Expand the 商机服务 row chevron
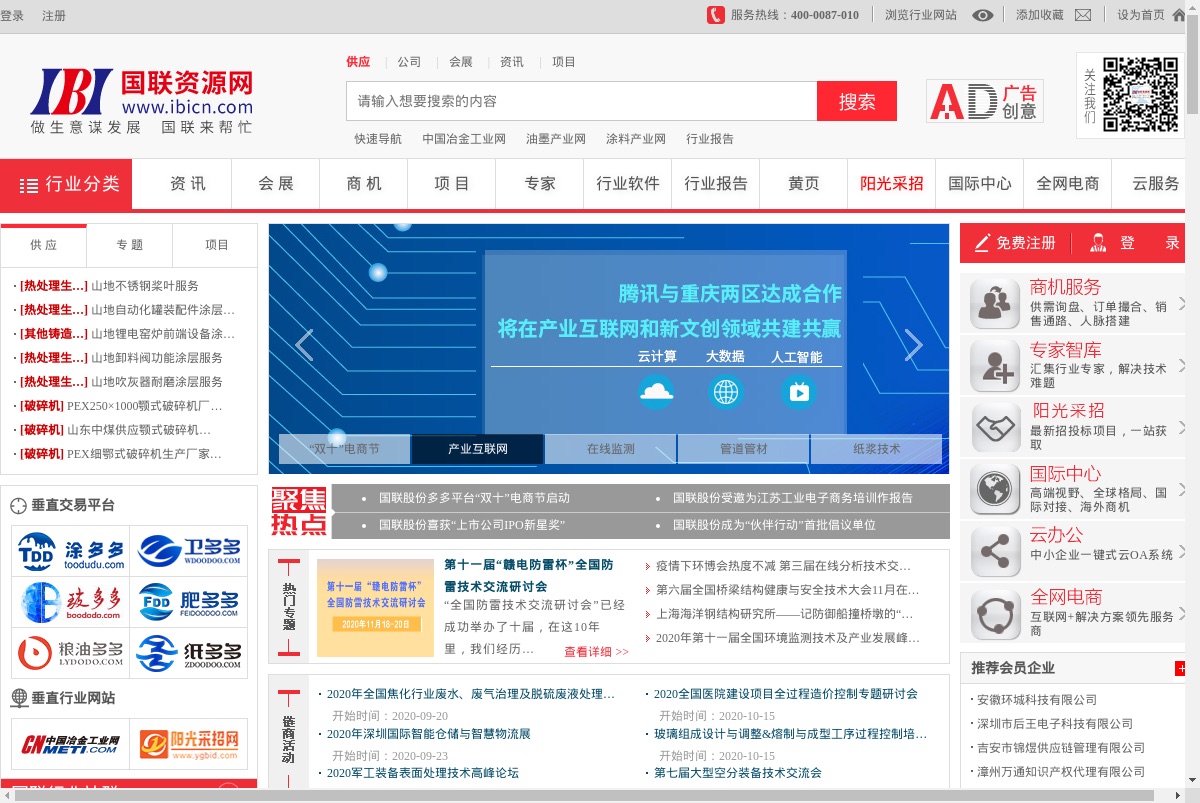The height and width of the screenshot is (803, 1200). click(1182, 303)
